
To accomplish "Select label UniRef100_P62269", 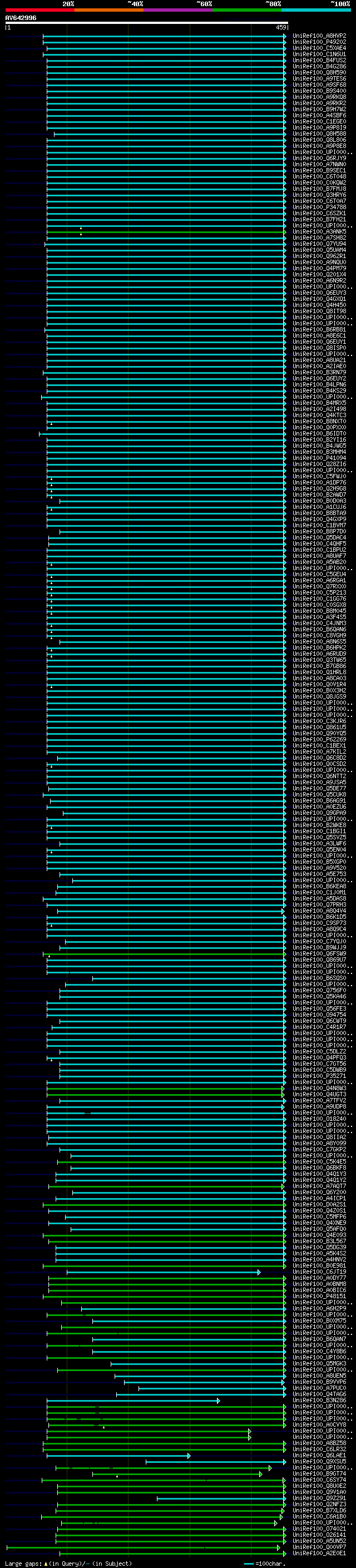I will pyautogui.click(x=319, y=739).
